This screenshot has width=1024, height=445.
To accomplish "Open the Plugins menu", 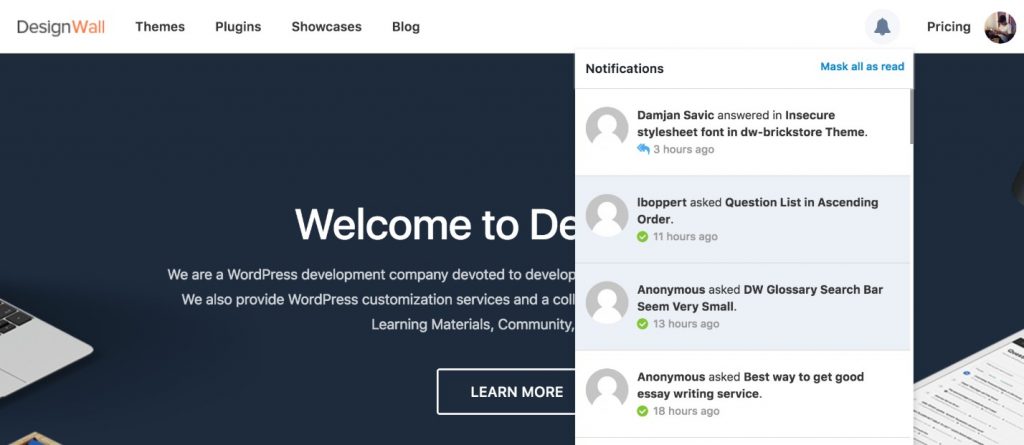I will click(x=238, y=27).
